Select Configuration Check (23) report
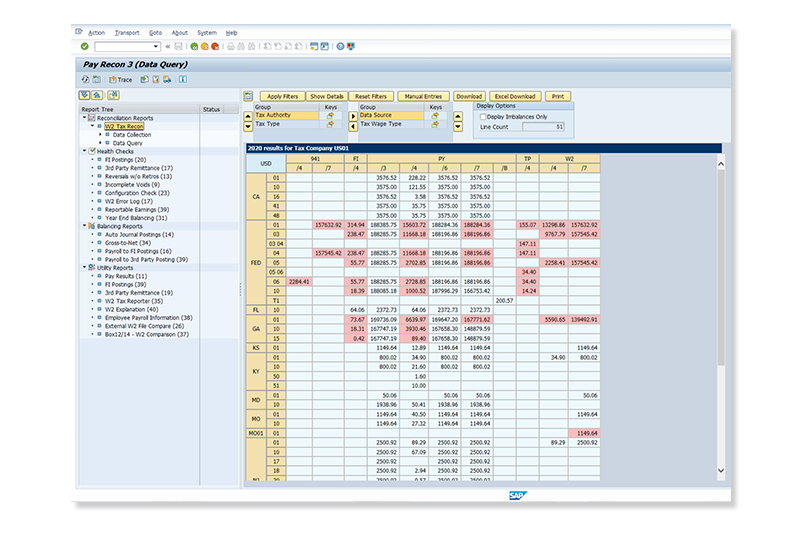Screen dimensions: 800x534 click(137, 193)
